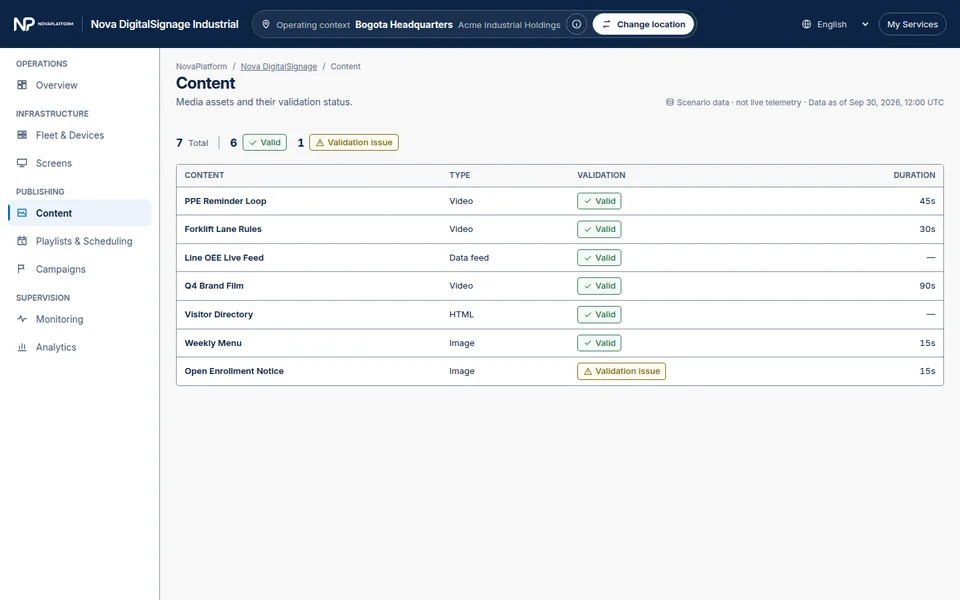This screenshot has height=600, width=960.
Task: Click the Valid badge for Forklift Lane Rules
Action: click(599, 229)
